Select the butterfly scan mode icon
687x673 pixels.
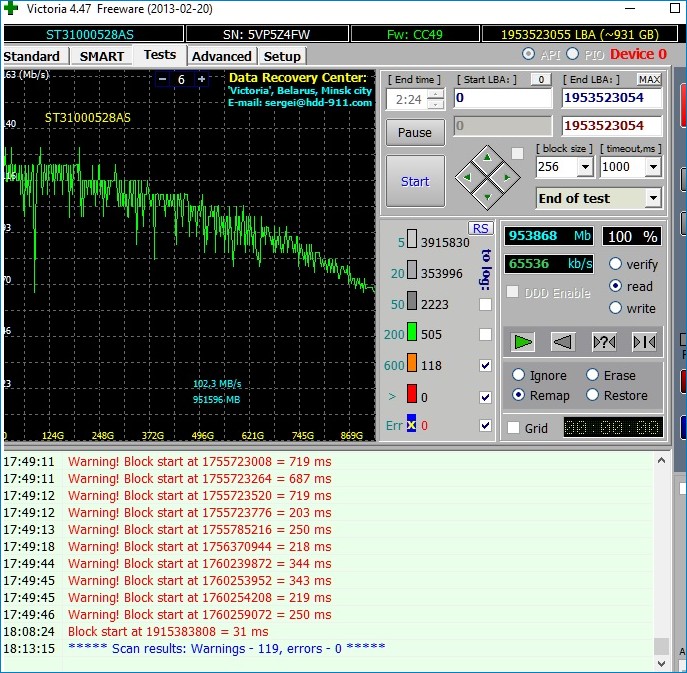click(644, 342)
